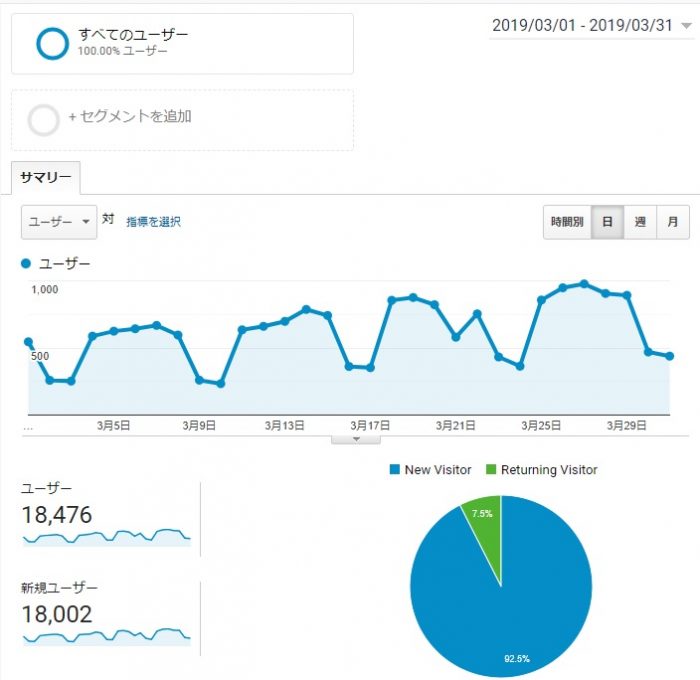The width and height of the screenshot is (700, 680).
Task: Select the 日 daily view button
Action: click(x=607, y=222)
